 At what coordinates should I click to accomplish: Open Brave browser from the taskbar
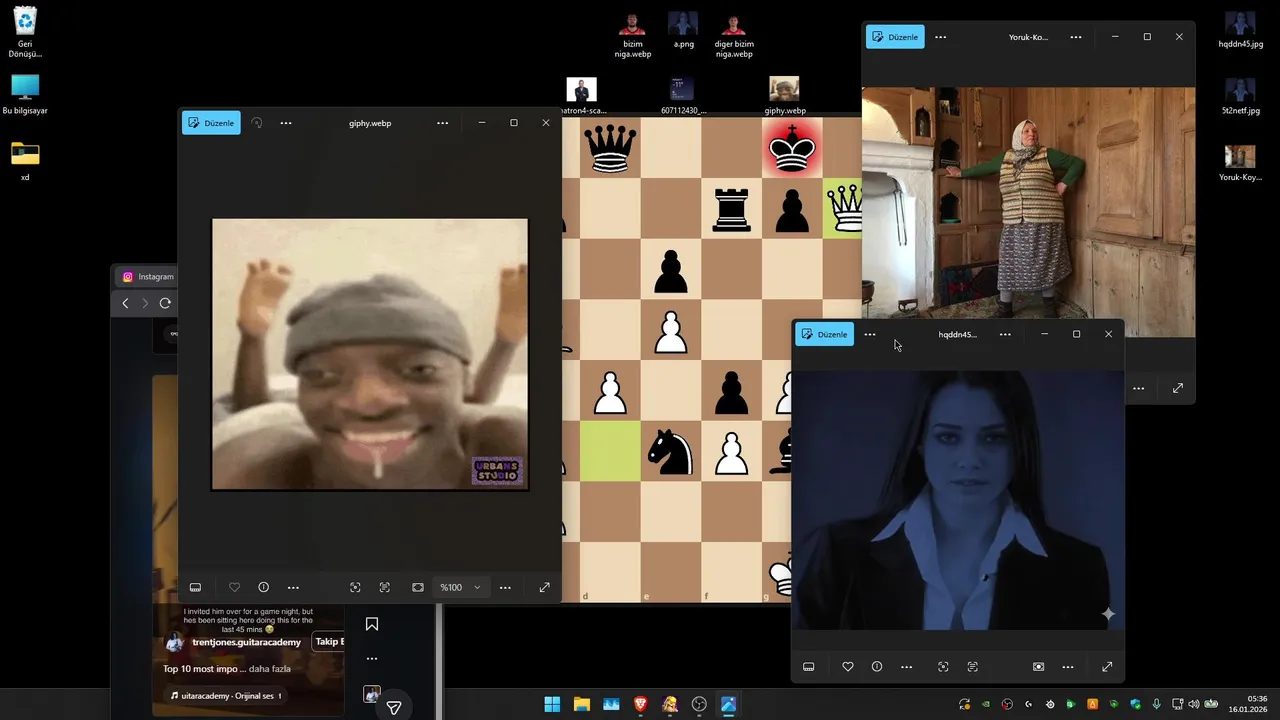640,704
